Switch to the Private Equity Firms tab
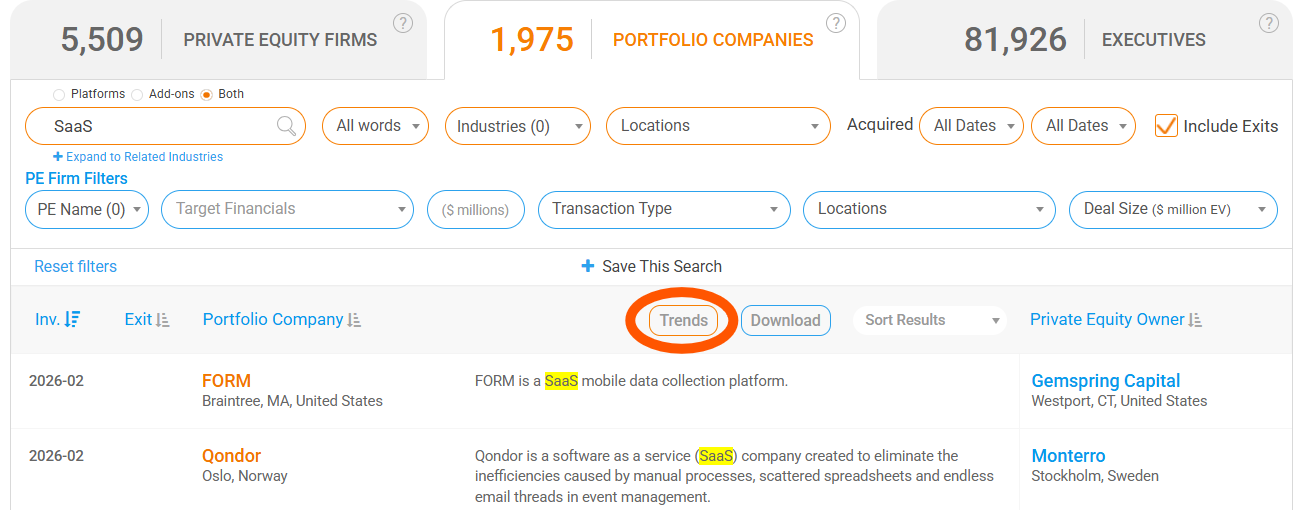 (220, 40)
